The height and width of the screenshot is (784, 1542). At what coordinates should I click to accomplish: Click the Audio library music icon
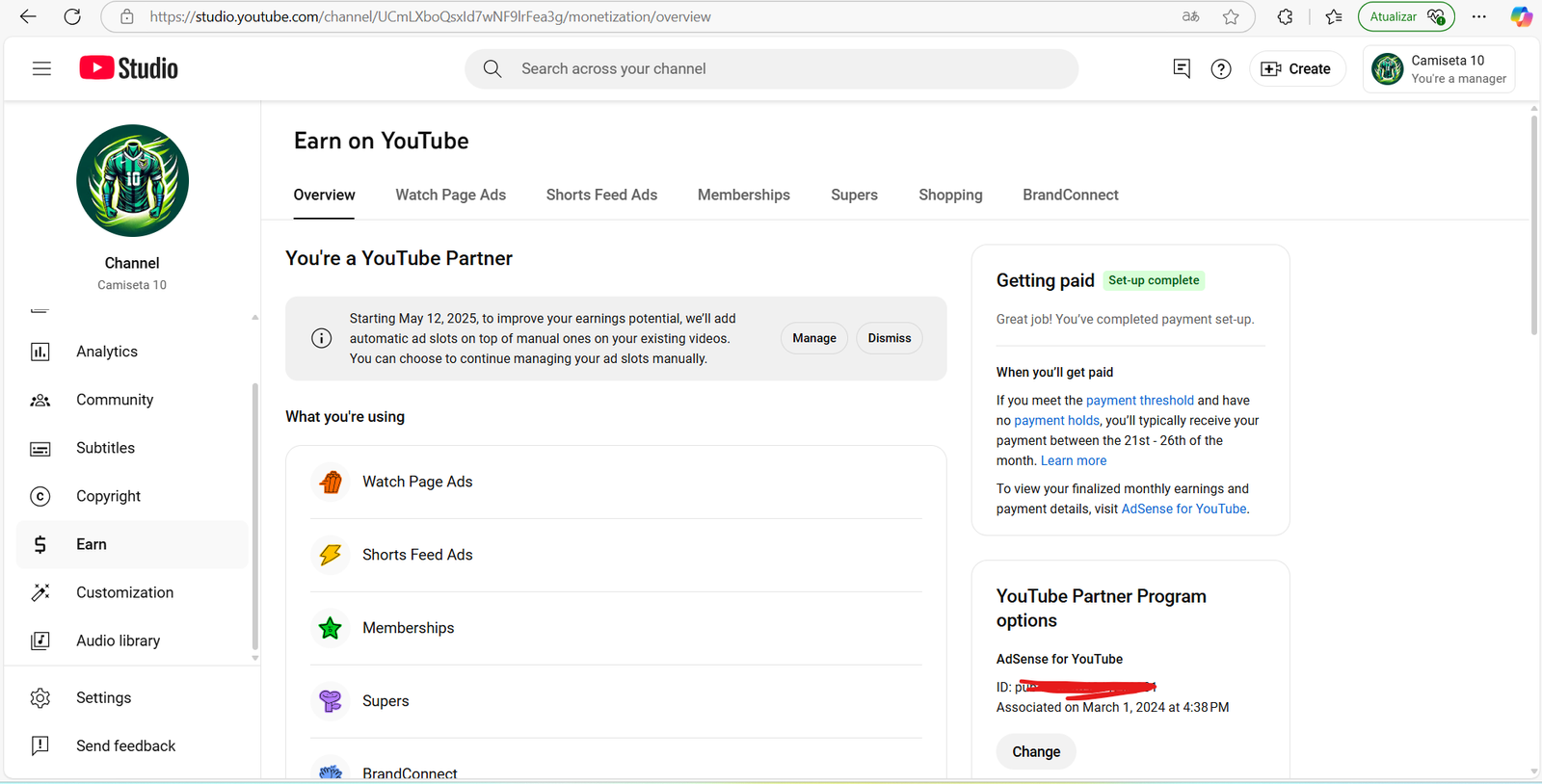[40, 640]
